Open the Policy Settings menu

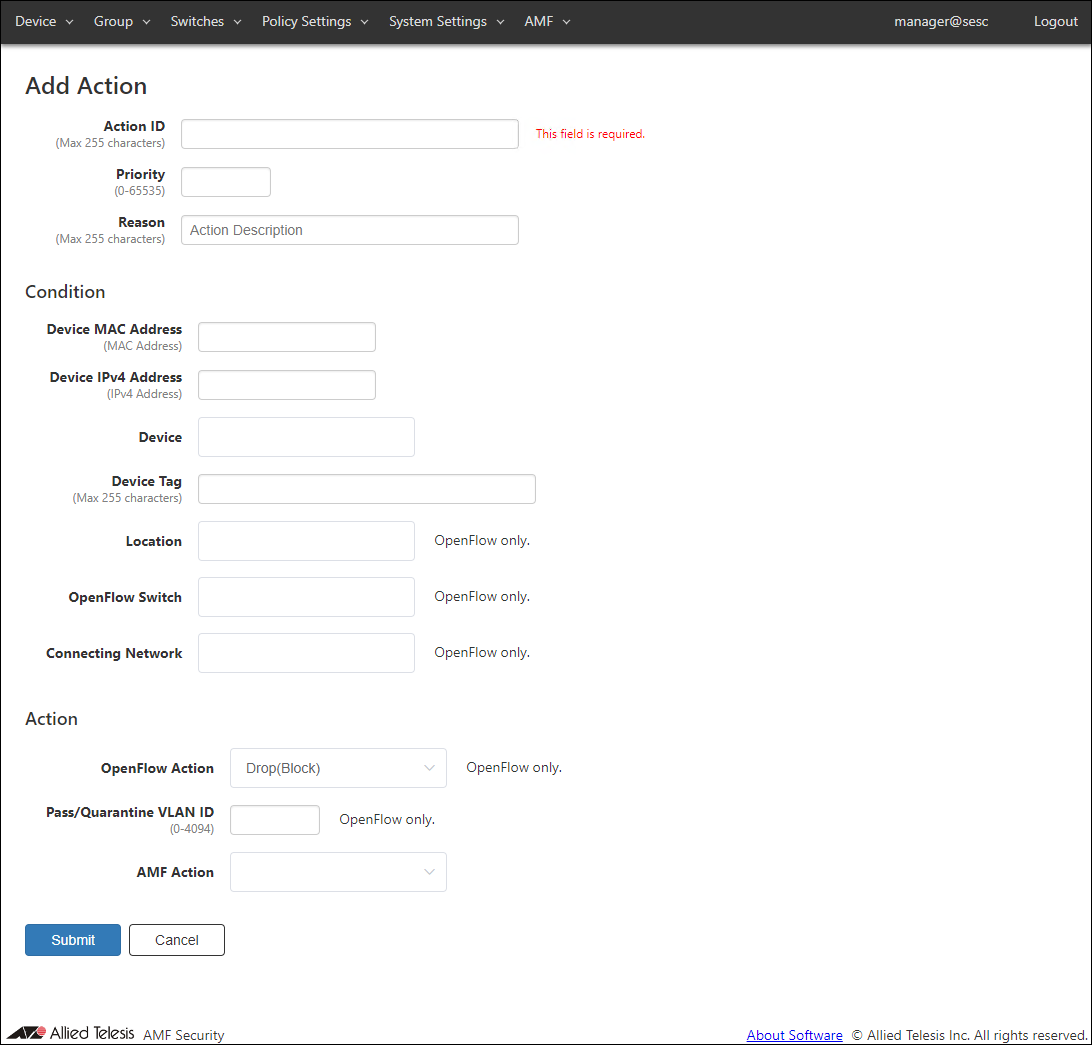click(315, 21)
